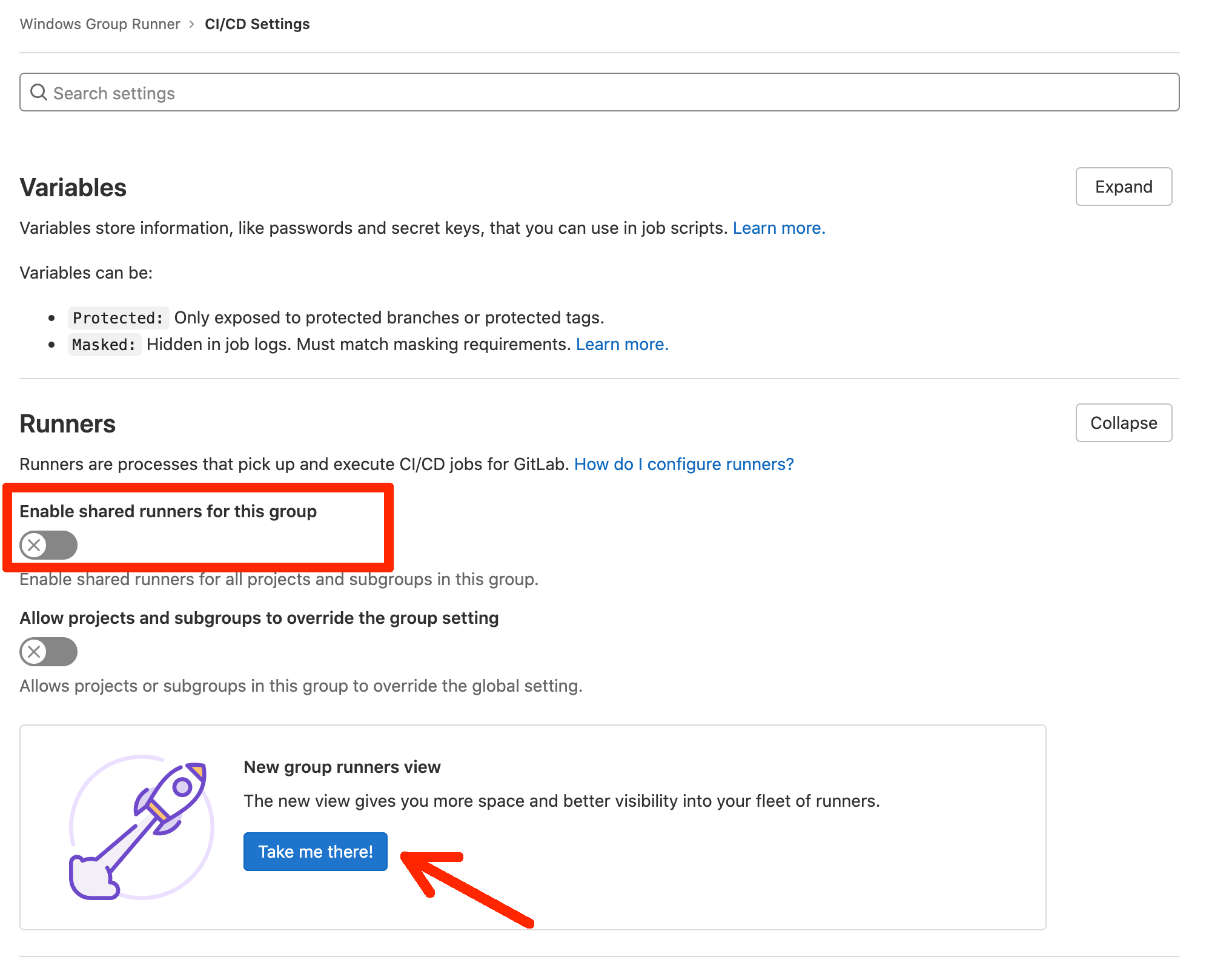Click 'Allow projects and subgroups to override' label

259,618
